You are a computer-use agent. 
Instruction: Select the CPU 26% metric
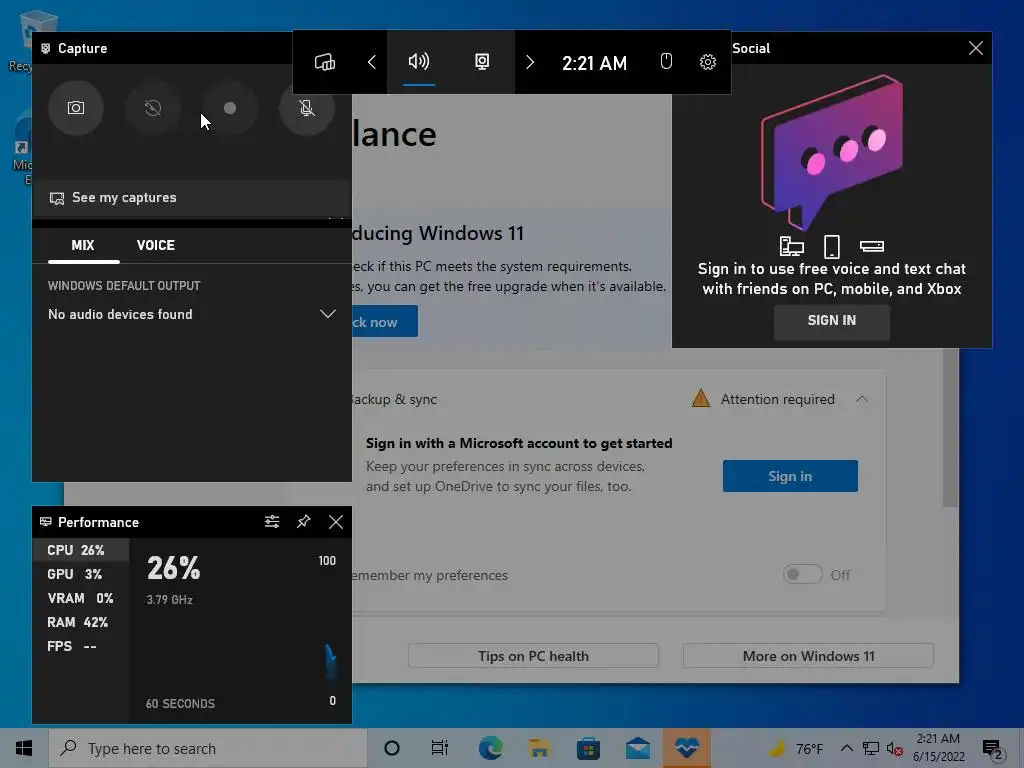[81, 551]
